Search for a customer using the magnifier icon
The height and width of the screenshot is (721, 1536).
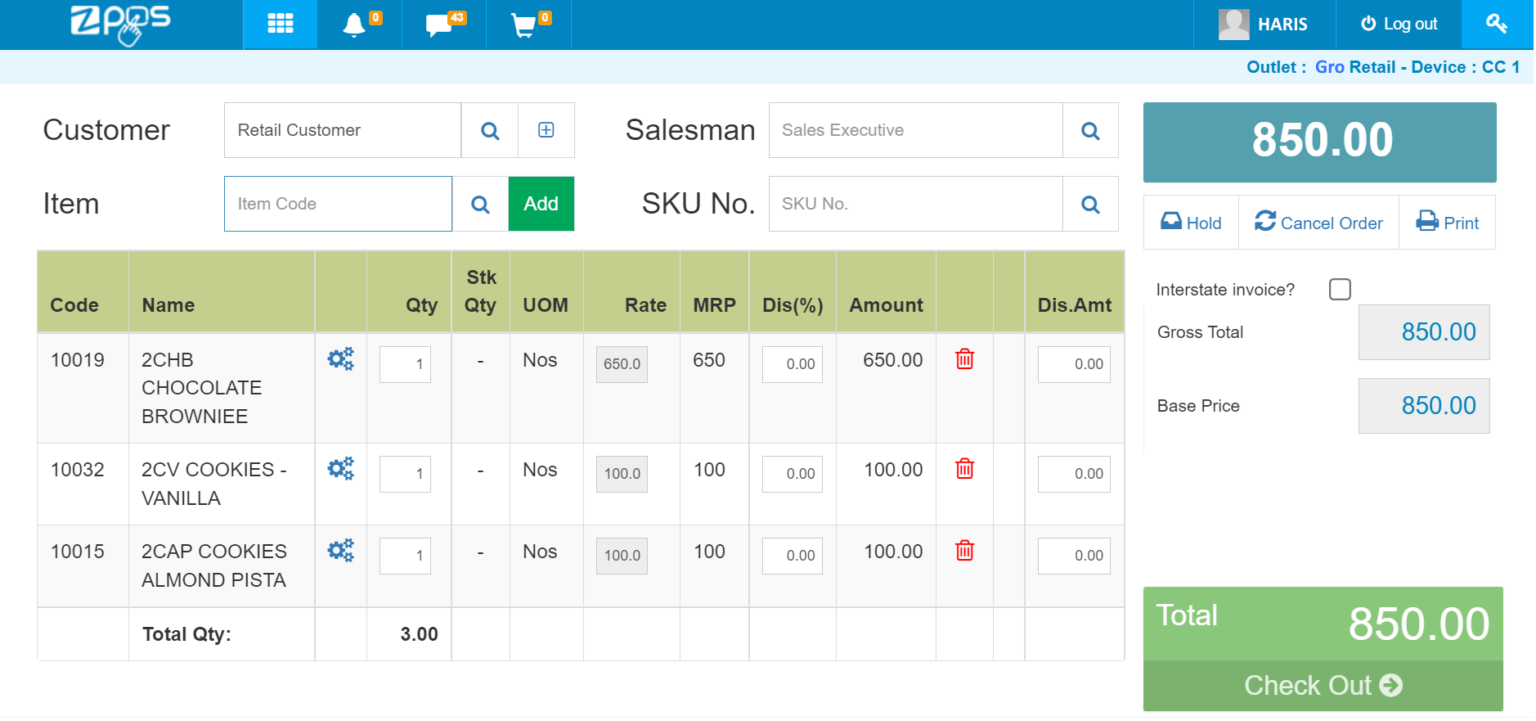pos(489,129)
